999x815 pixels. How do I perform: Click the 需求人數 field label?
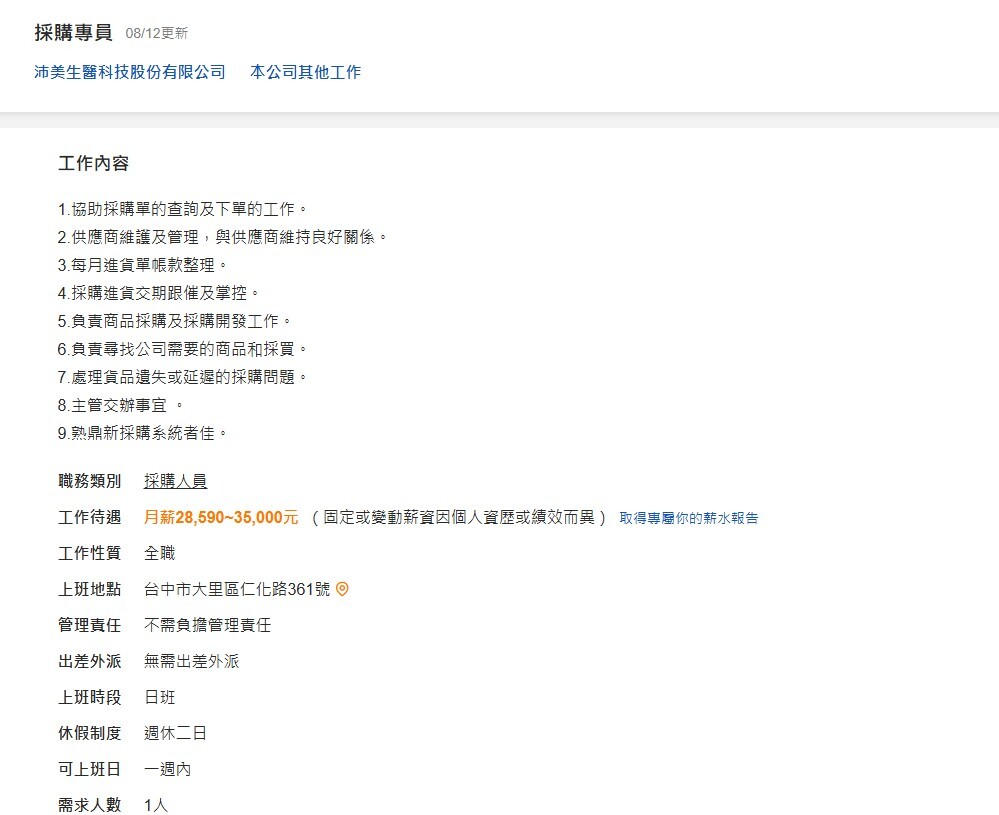(90, 805)
